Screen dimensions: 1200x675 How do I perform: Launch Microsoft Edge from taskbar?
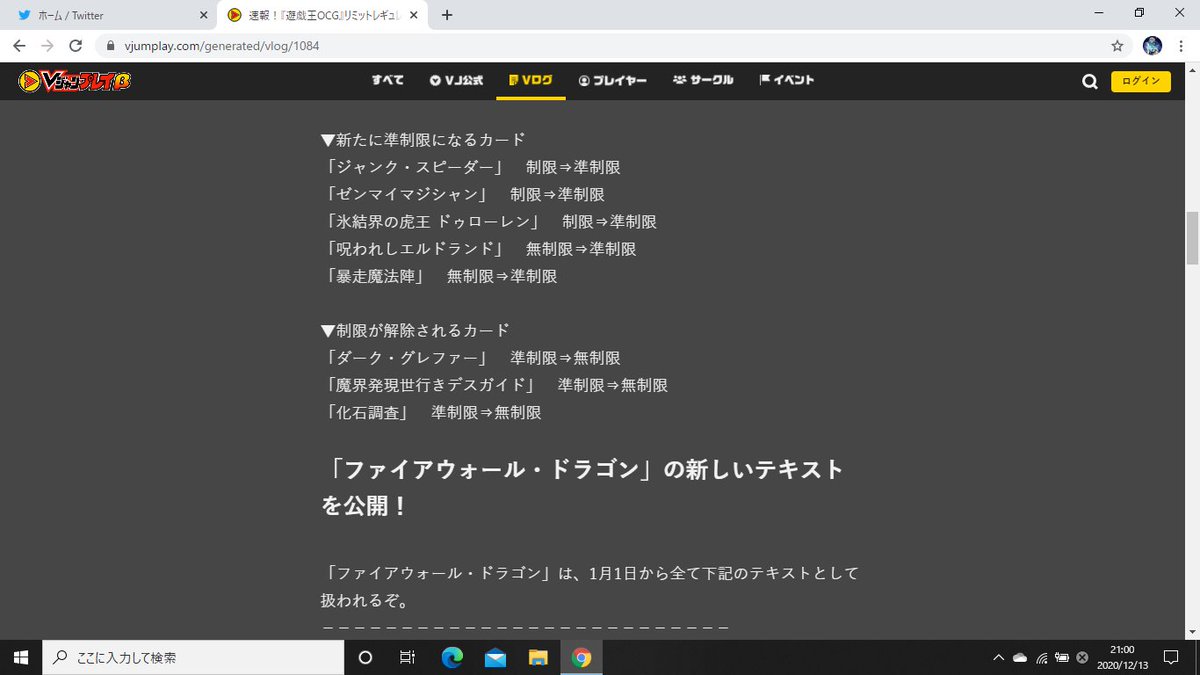pyautogui.click(x=452, y=657)
